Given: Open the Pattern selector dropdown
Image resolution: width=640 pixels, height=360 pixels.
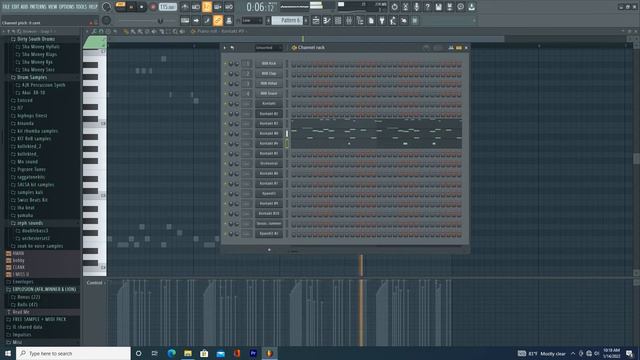Looking at the screenshot, I should 287,20.
